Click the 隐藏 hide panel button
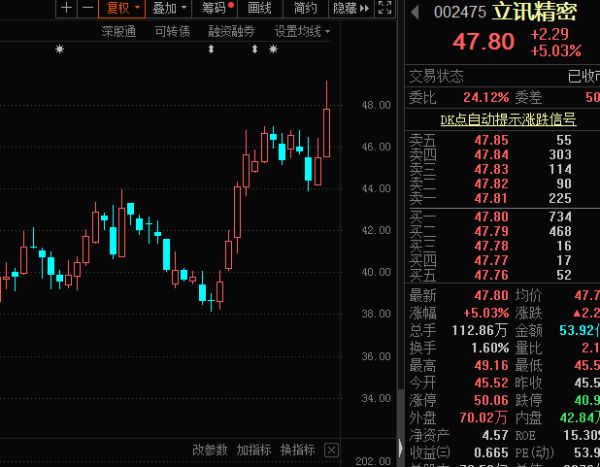Screen dimensions: 600x467 point(351,8)
